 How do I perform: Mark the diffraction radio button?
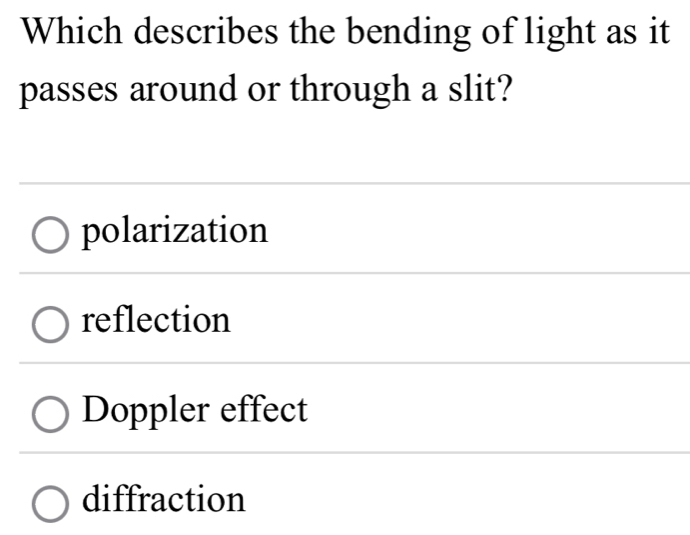pos(50,501)
